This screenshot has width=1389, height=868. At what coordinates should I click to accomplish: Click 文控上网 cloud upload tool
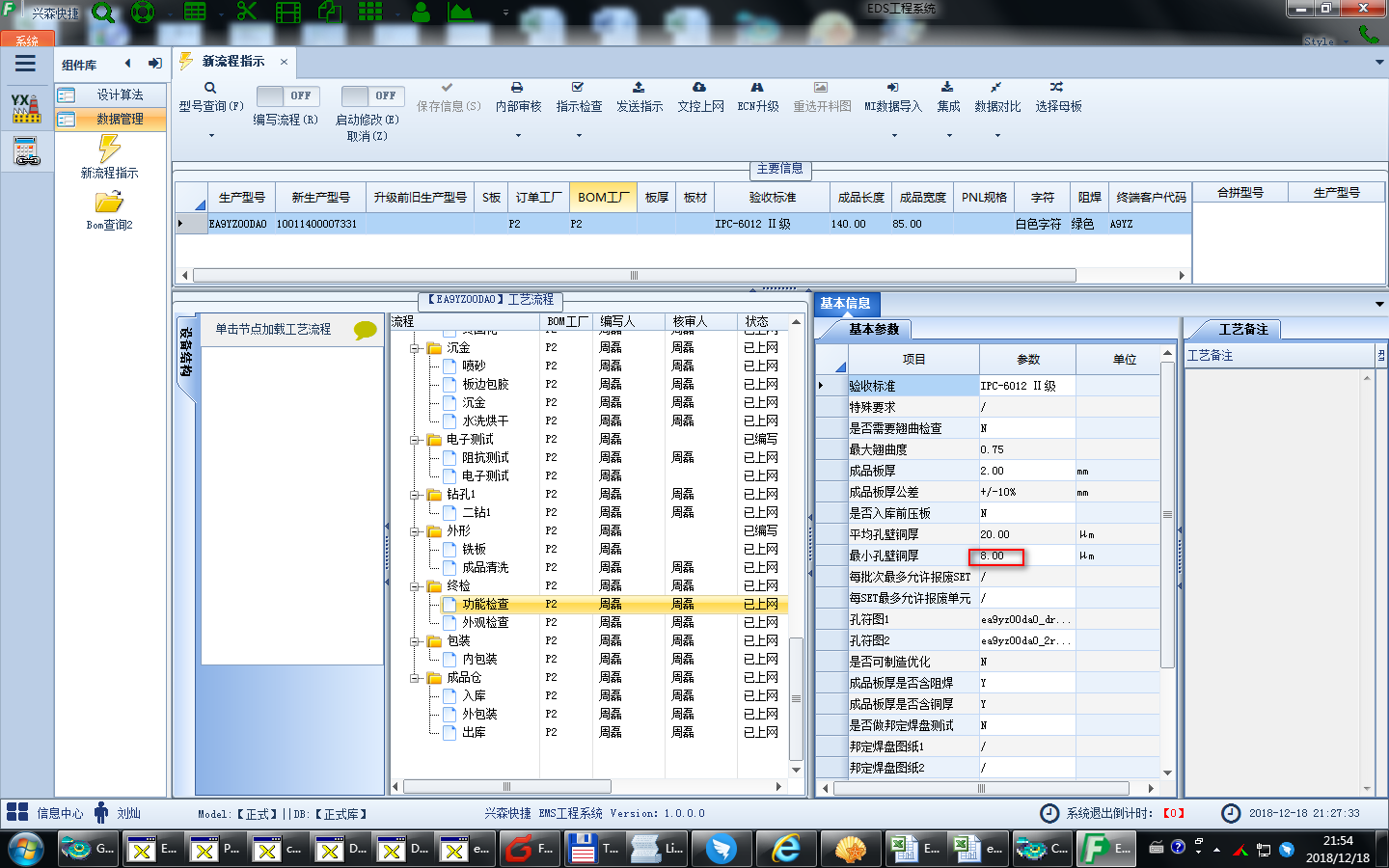click(x=700, y=97)
